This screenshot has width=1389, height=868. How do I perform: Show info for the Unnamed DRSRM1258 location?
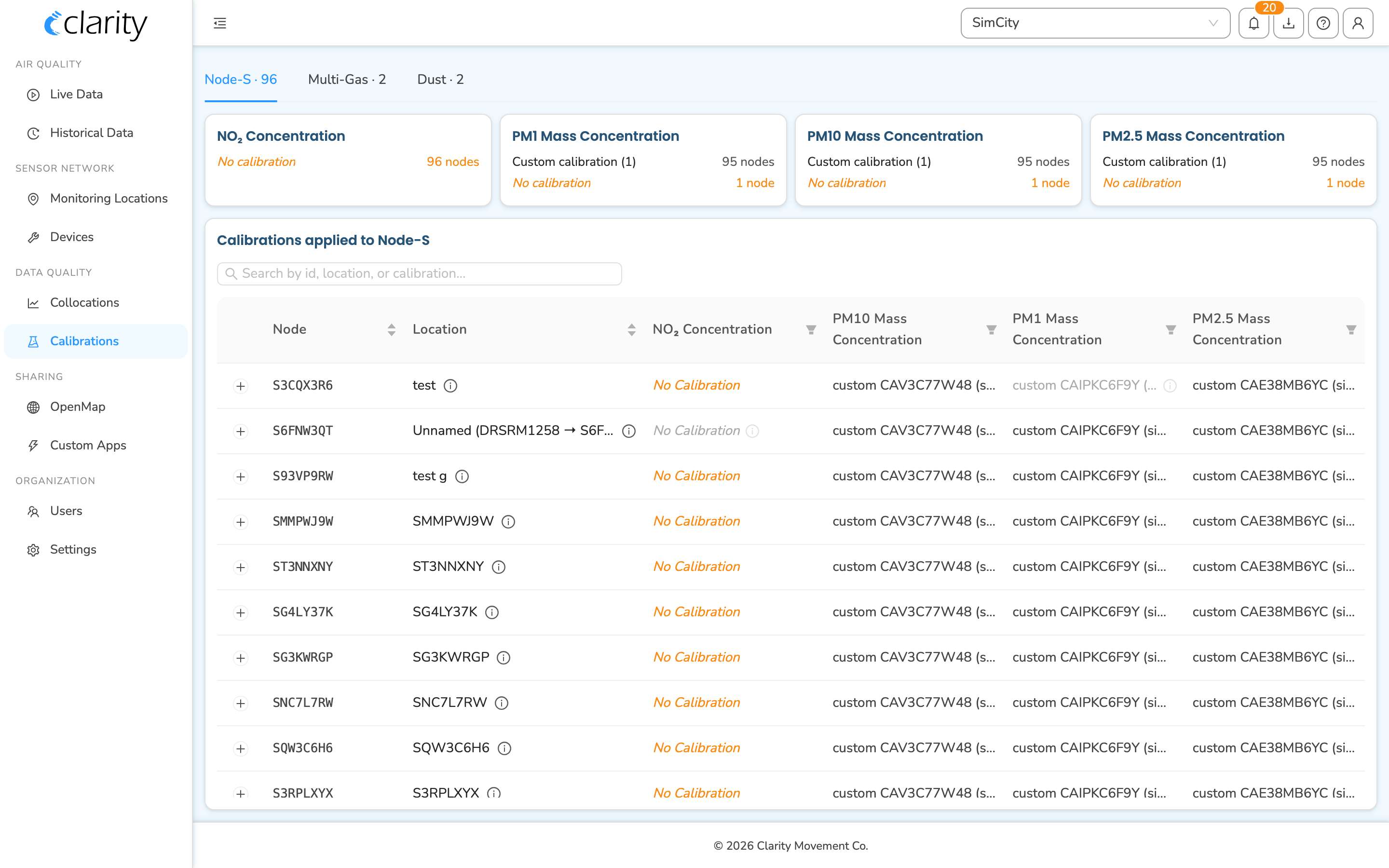point(629,431)
